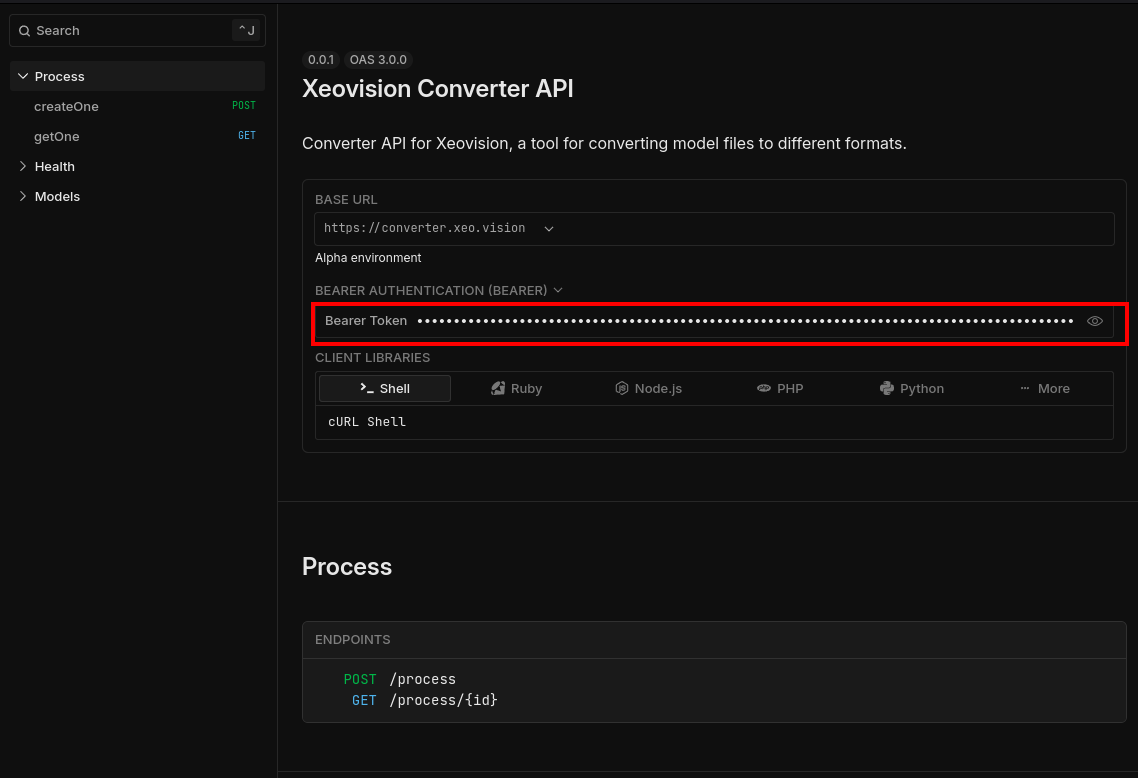Viewport: 1138px width, 778px height.
Task: Select the Node.js client library tab
Action: pos(648,388)
